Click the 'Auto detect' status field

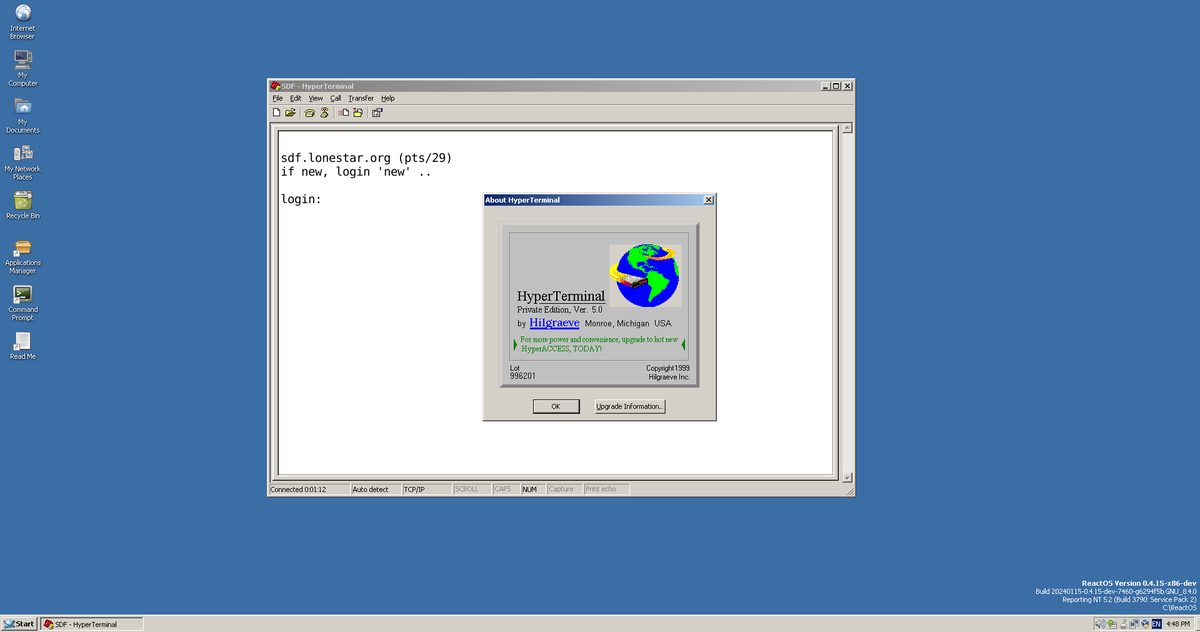[x=375, y=489]
